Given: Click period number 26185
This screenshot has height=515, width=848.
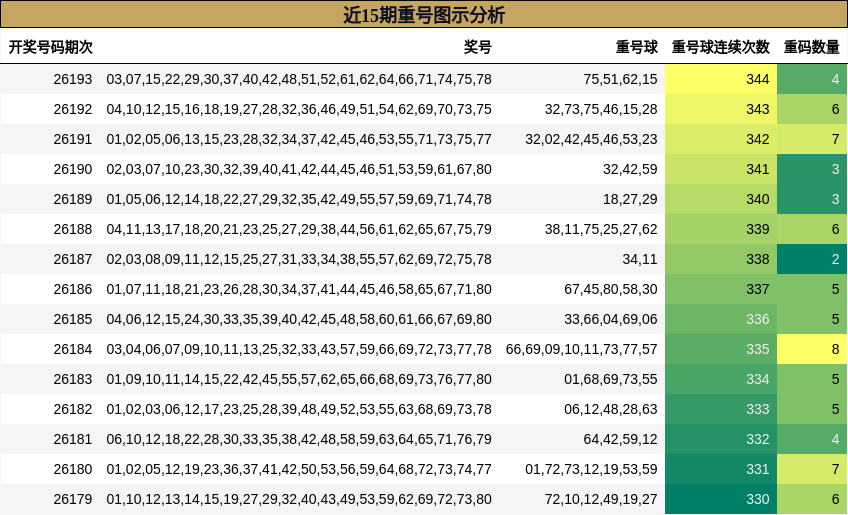Looking at the screenshot, I should [73, 319].
